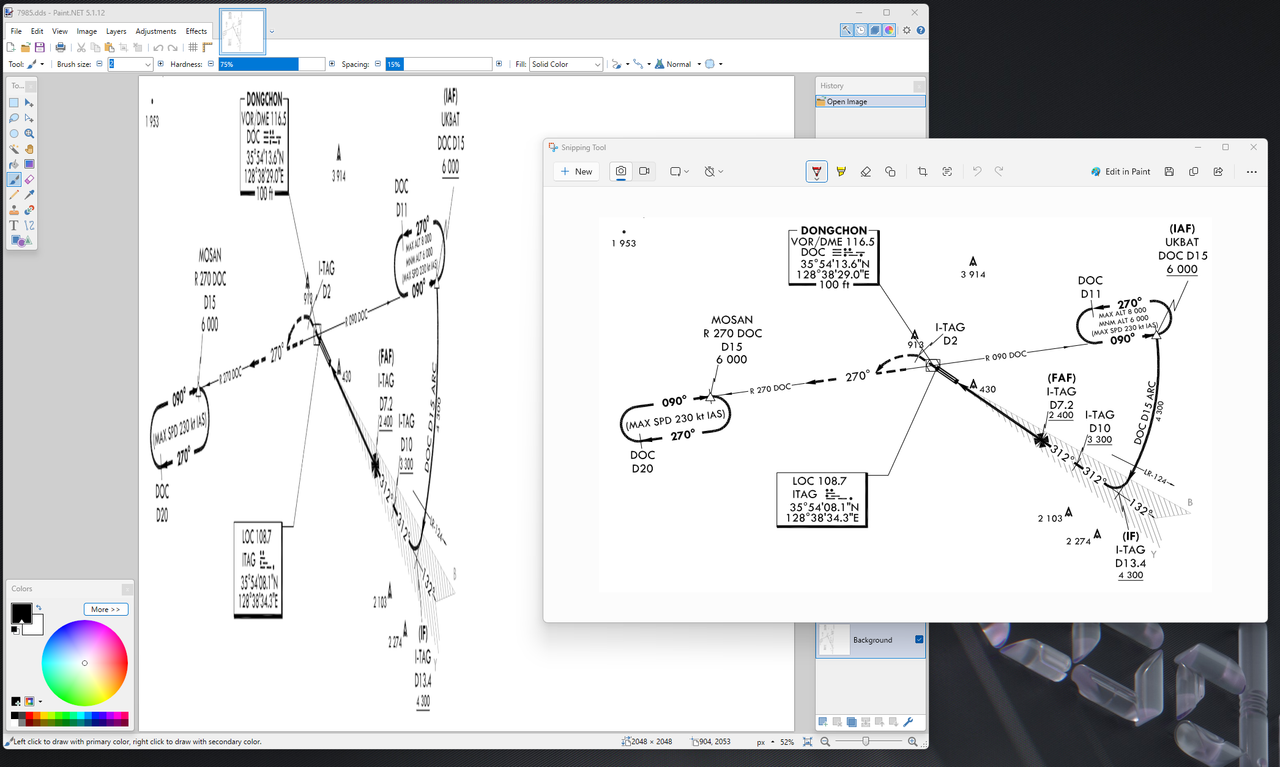Switch Snipping Tool to Record video mode
Viewport: 1280px width, 767px height.
[645, 171]
